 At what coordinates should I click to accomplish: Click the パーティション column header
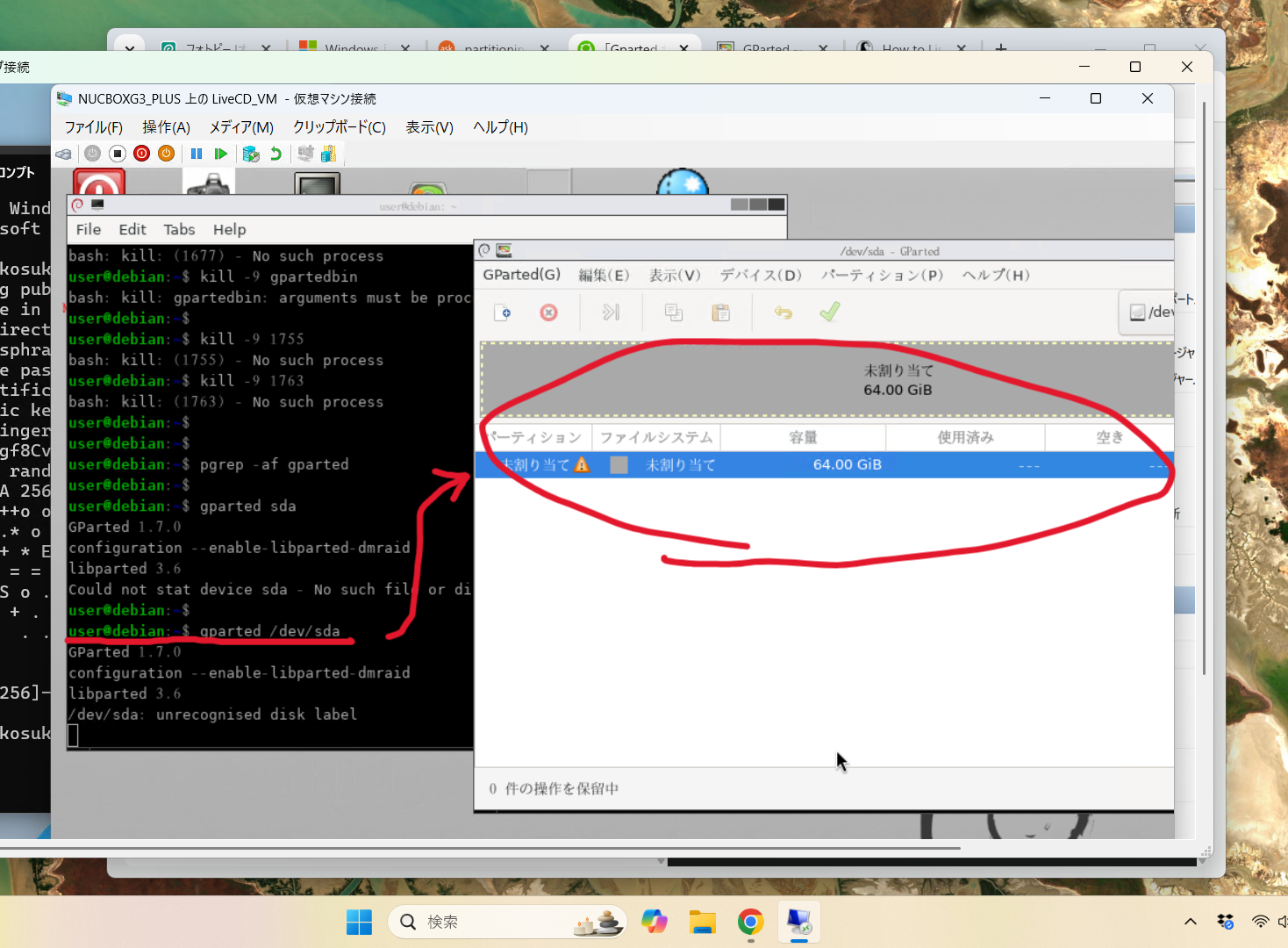point(534,437)
